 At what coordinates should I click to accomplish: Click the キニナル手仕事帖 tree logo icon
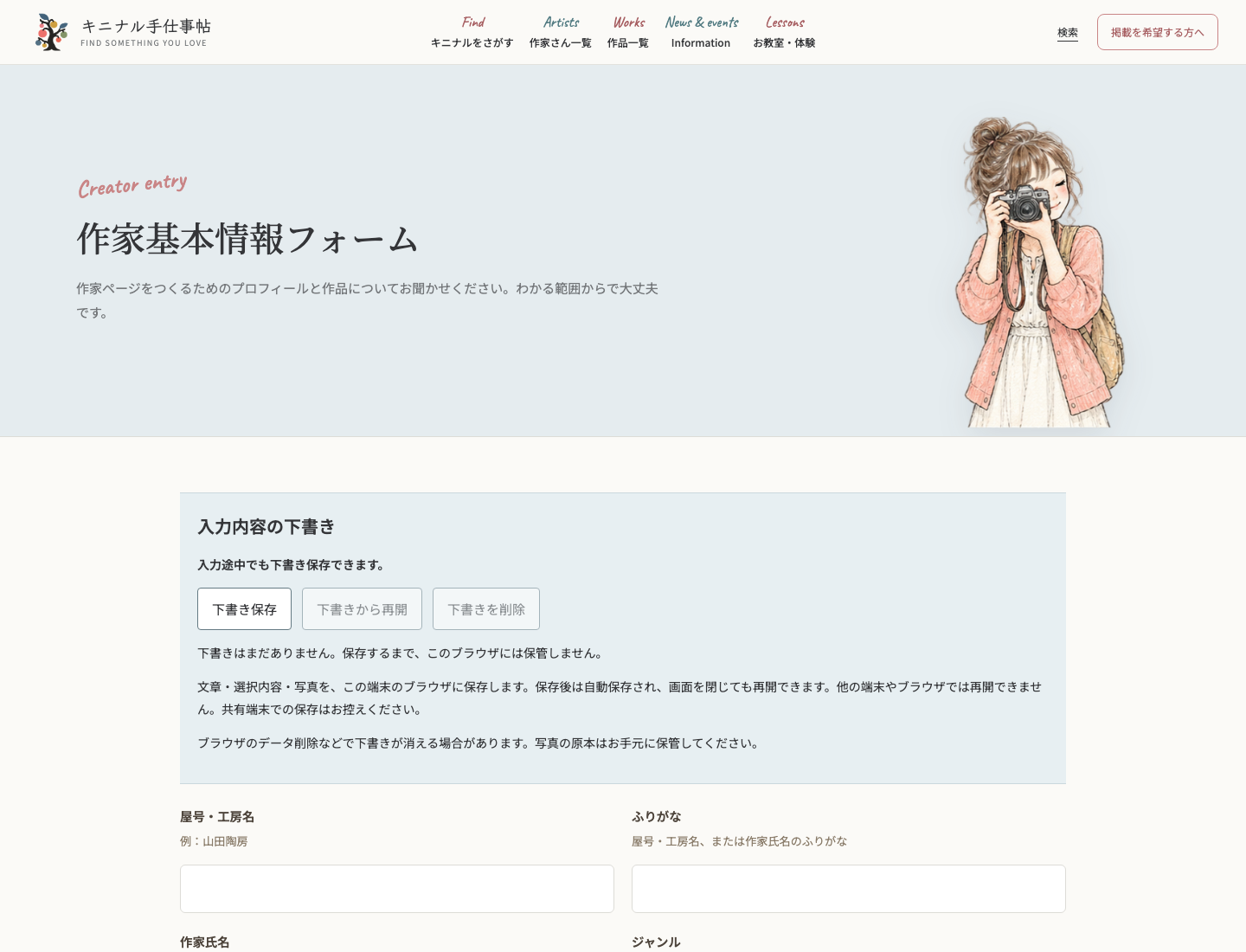(x=52, y=32)
